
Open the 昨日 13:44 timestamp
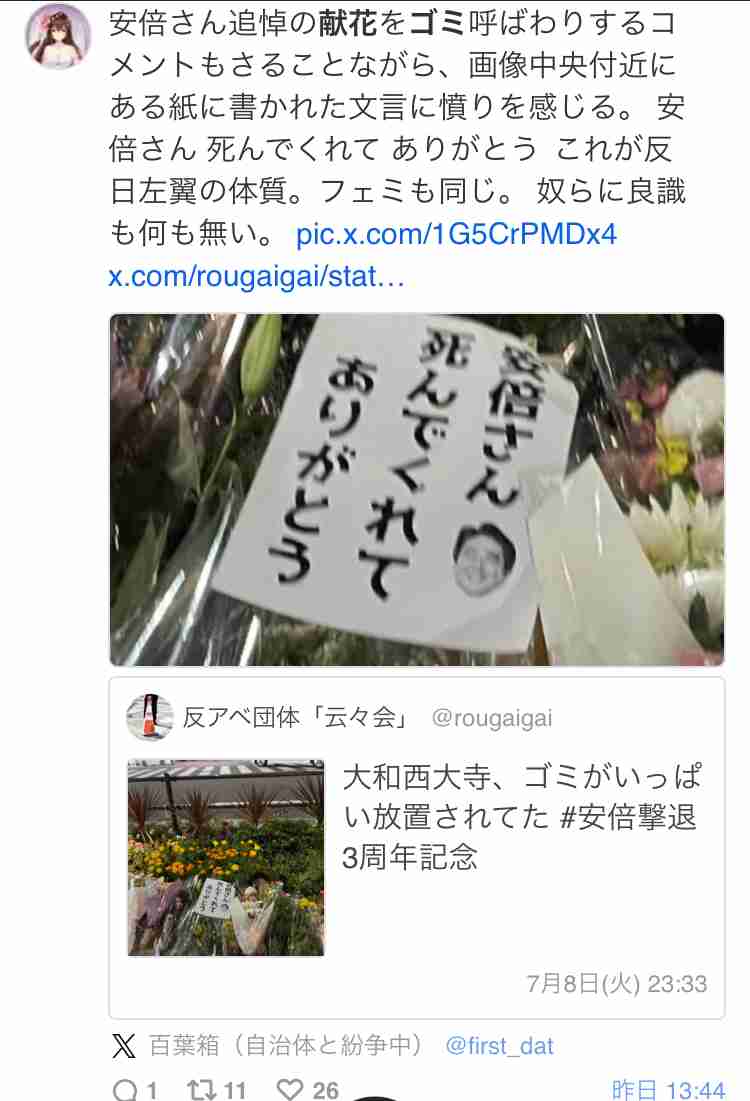(668, 1090)
